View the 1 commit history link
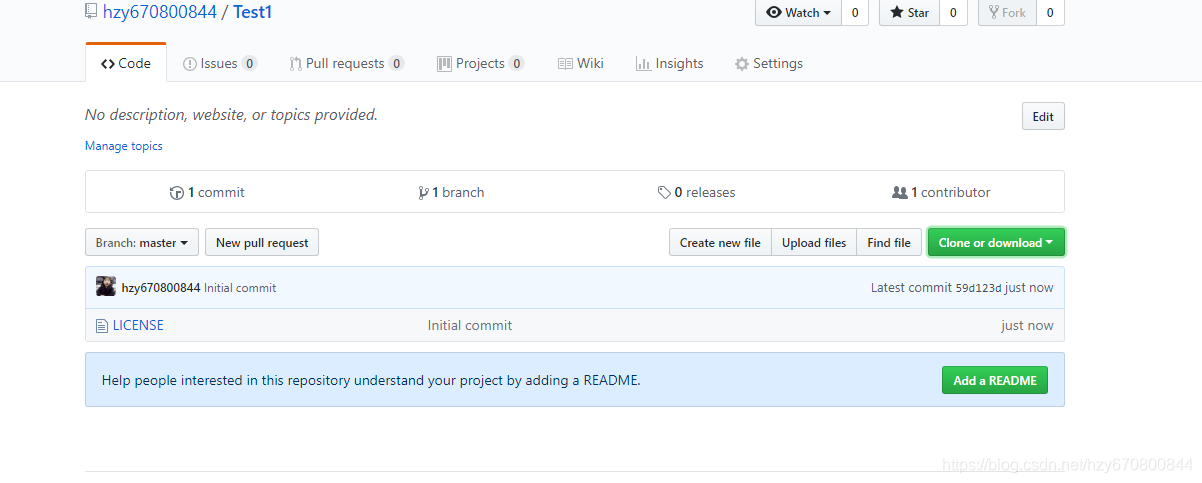1202x483 pixels. point(208,192)
